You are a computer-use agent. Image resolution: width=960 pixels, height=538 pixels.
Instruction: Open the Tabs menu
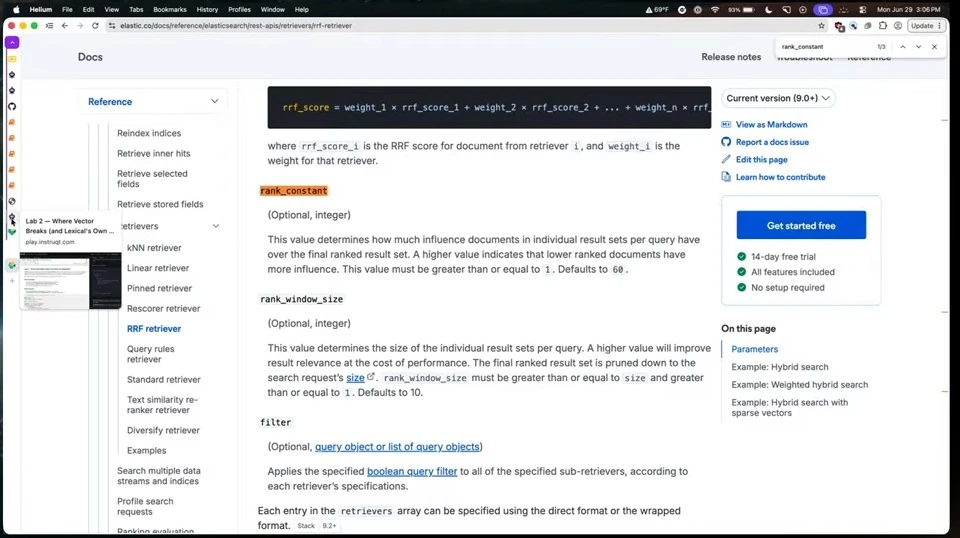[136, 10]
